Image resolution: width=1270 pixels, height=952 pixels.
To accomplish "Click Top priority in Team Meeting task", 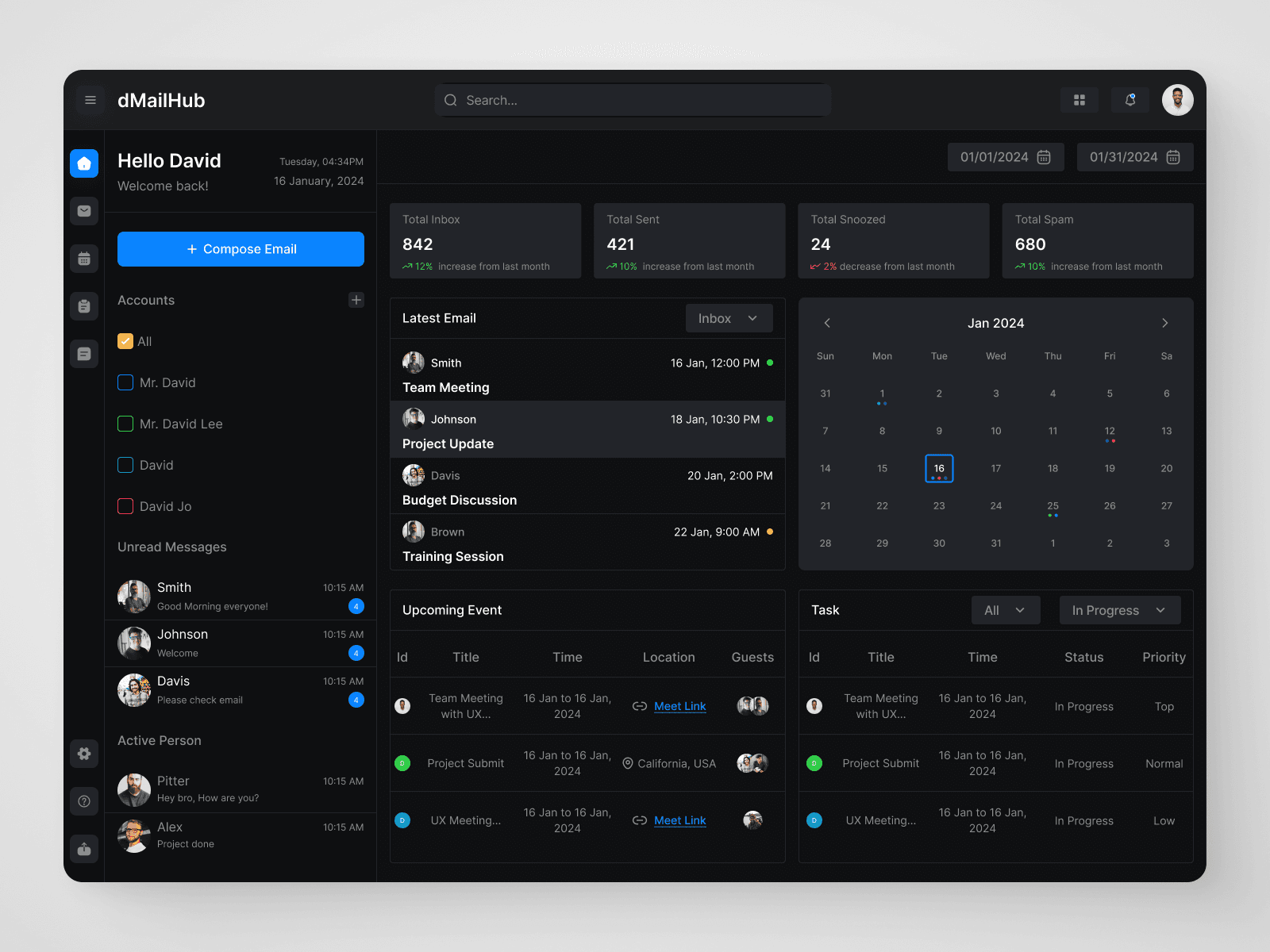I will 1164,706.
